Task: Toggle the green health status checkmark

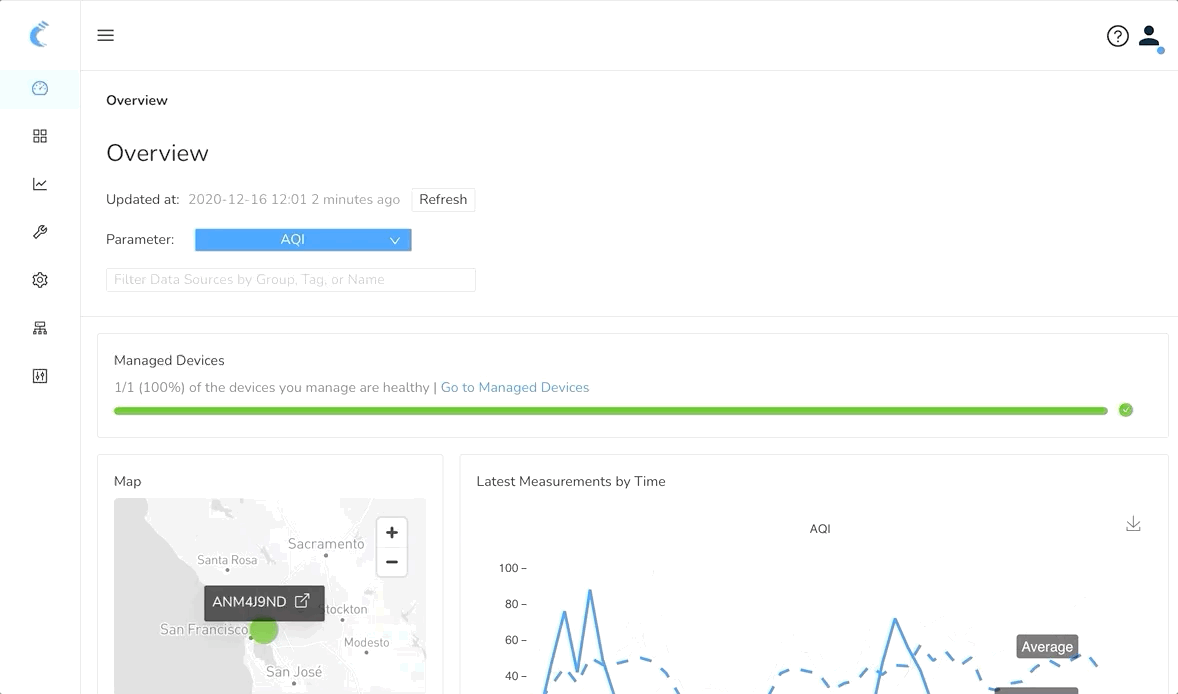Action: point(1125,410)
